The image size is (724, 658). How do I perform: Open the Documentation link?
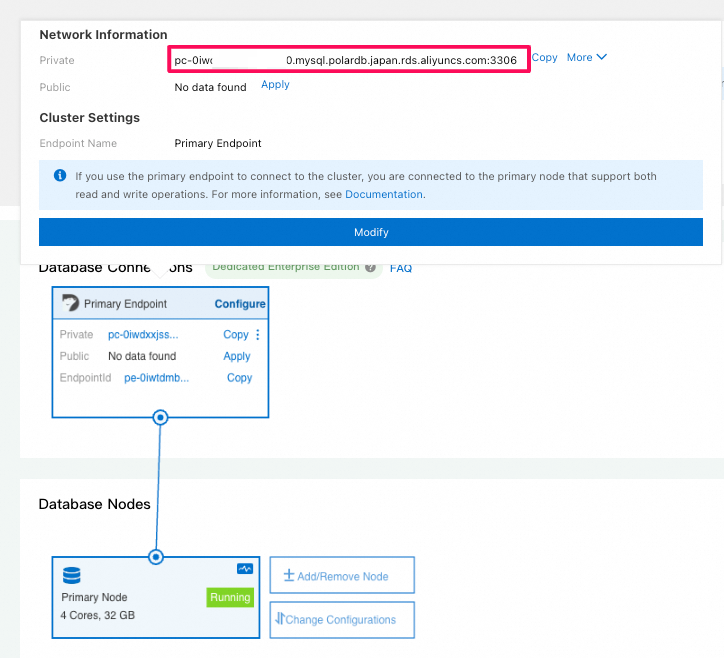[x=384, y=194]
